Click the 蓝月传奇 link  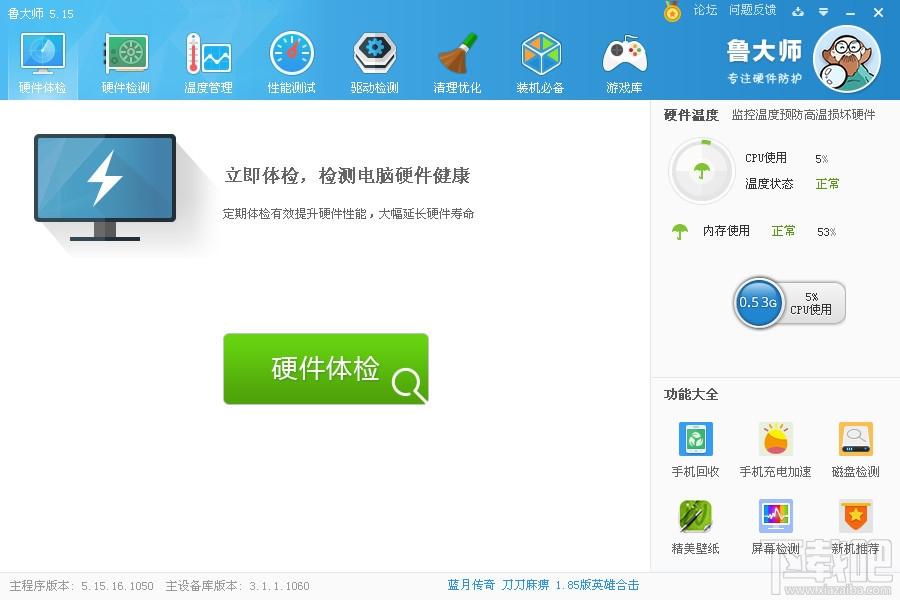tap(471, 585)
